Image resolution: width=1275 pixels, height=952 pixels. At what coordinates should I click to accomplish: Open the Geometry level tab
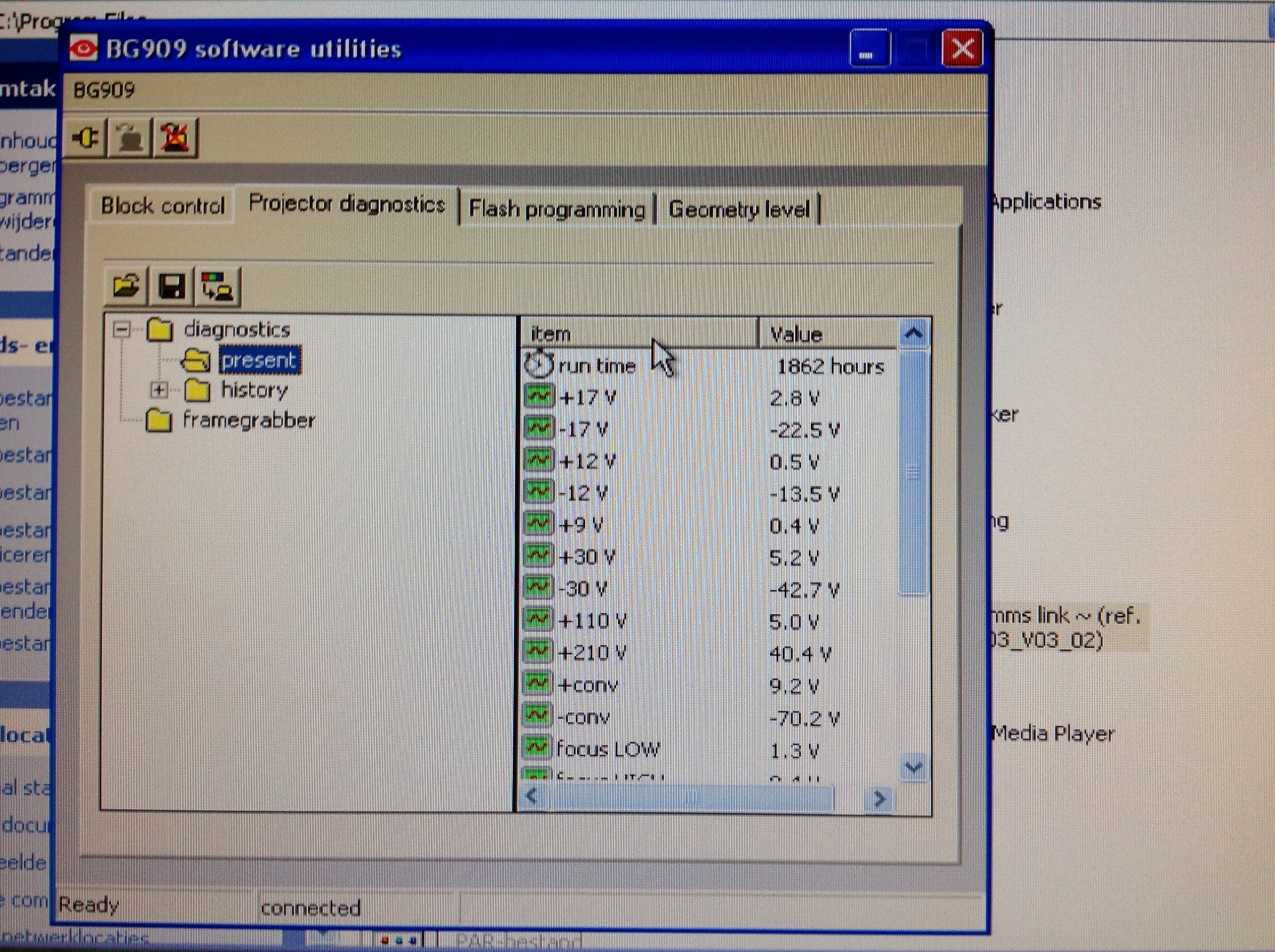pyautogui.click(x=739, y=209)
